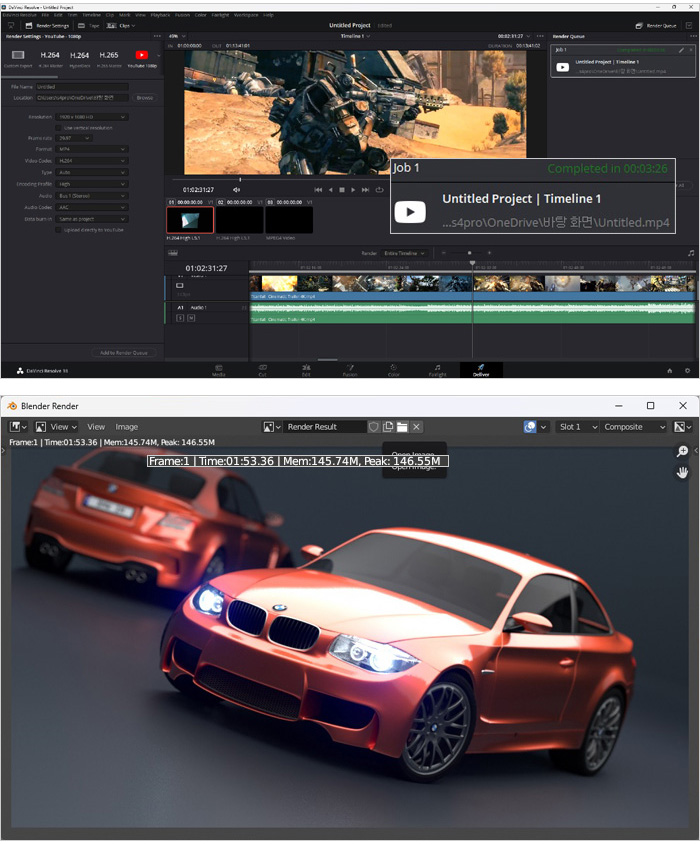Zoom in timeline with plus button
Image resolution: width=700 pixels, height=844 pixels.
489,253
